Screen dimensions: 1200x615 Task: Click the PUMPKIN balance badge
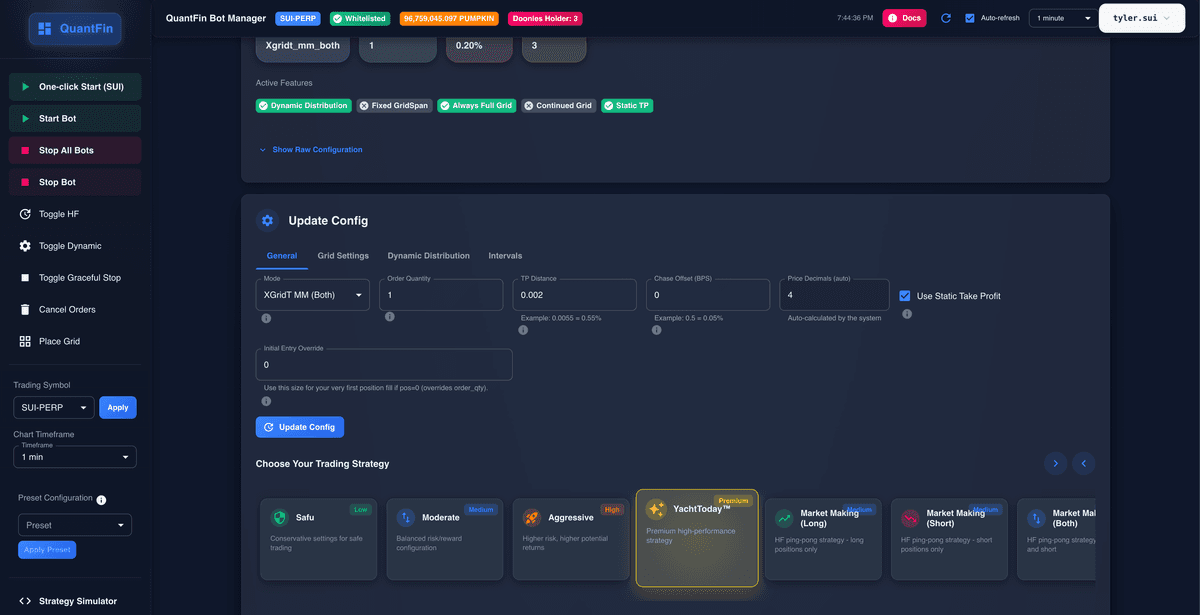coord(450,18)
